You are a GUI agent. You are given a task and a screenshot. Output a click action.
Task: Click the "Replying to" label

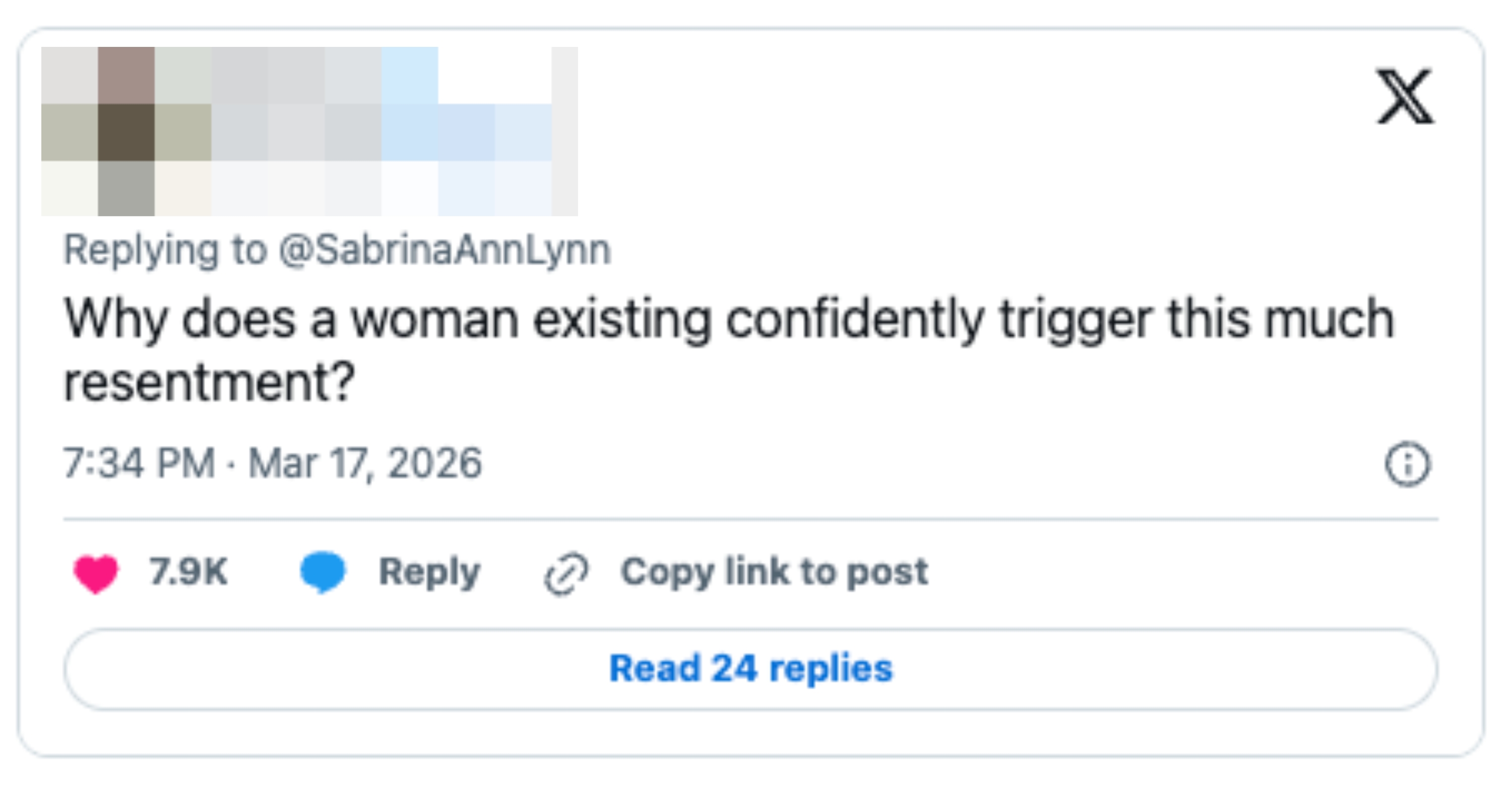(x=165, y=250)
